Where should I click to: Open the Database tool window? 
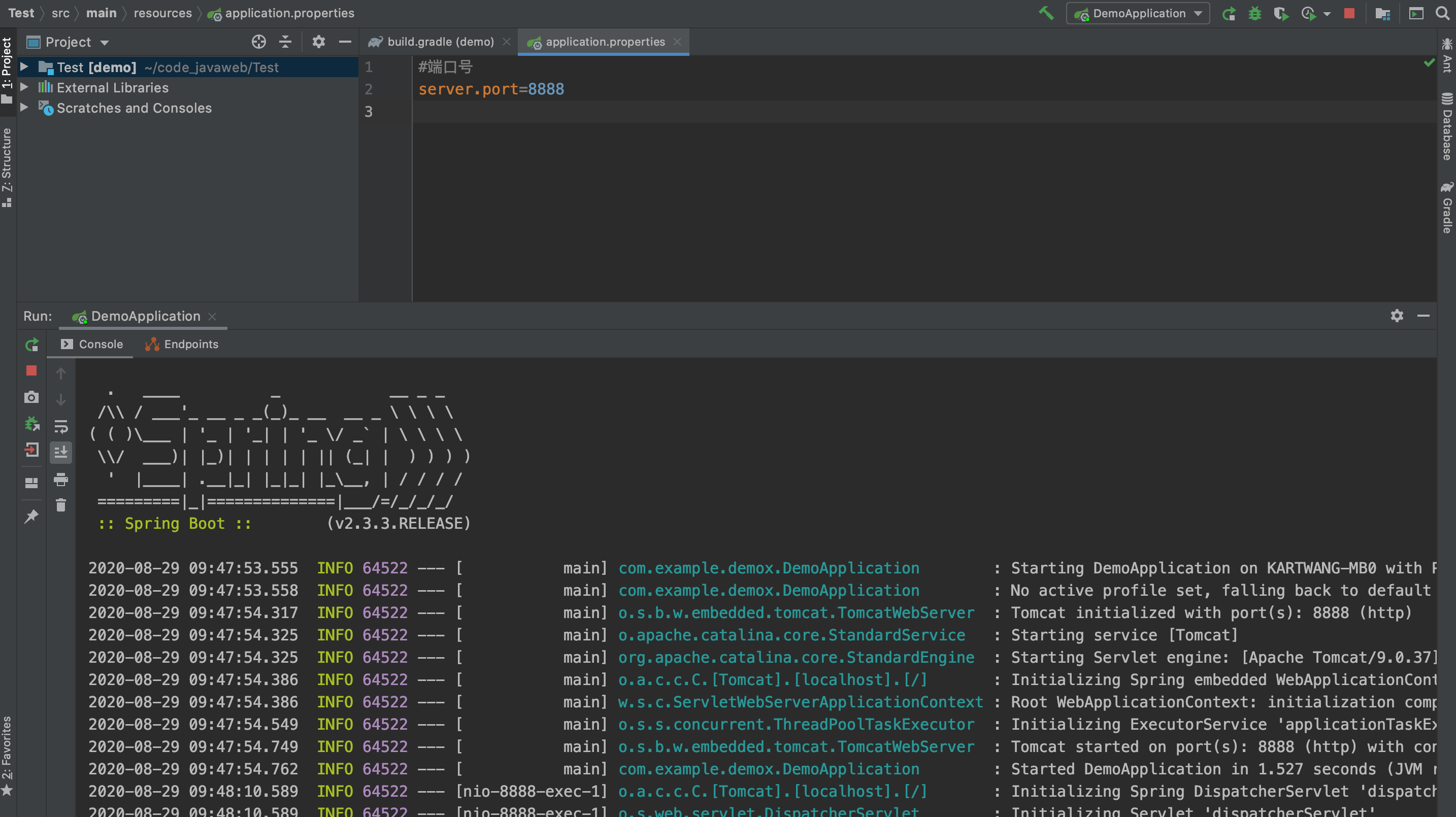click(x=1446, y=126)
